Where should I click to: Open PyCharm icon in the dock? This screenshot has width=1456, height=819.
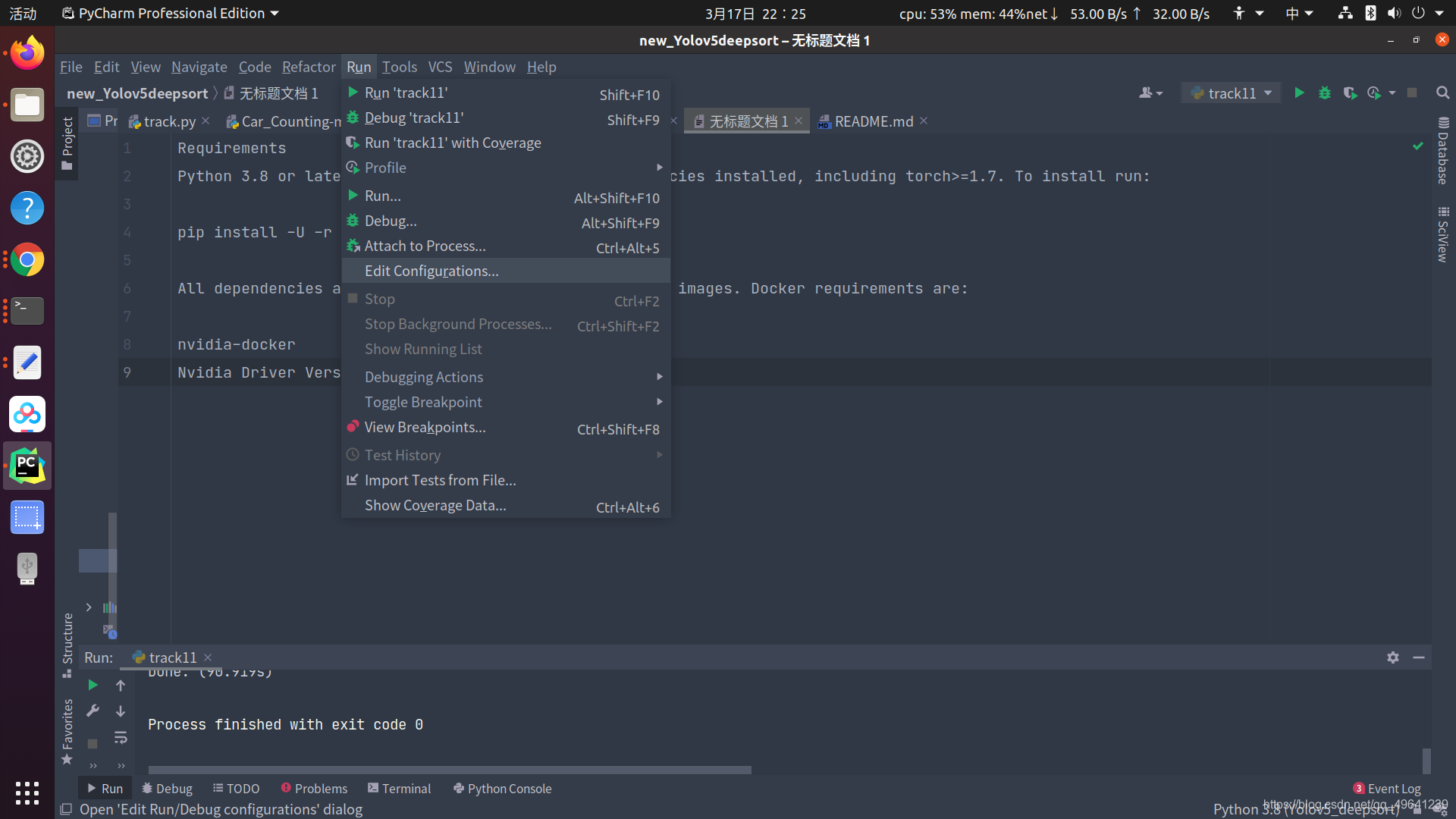coord(27,466)
